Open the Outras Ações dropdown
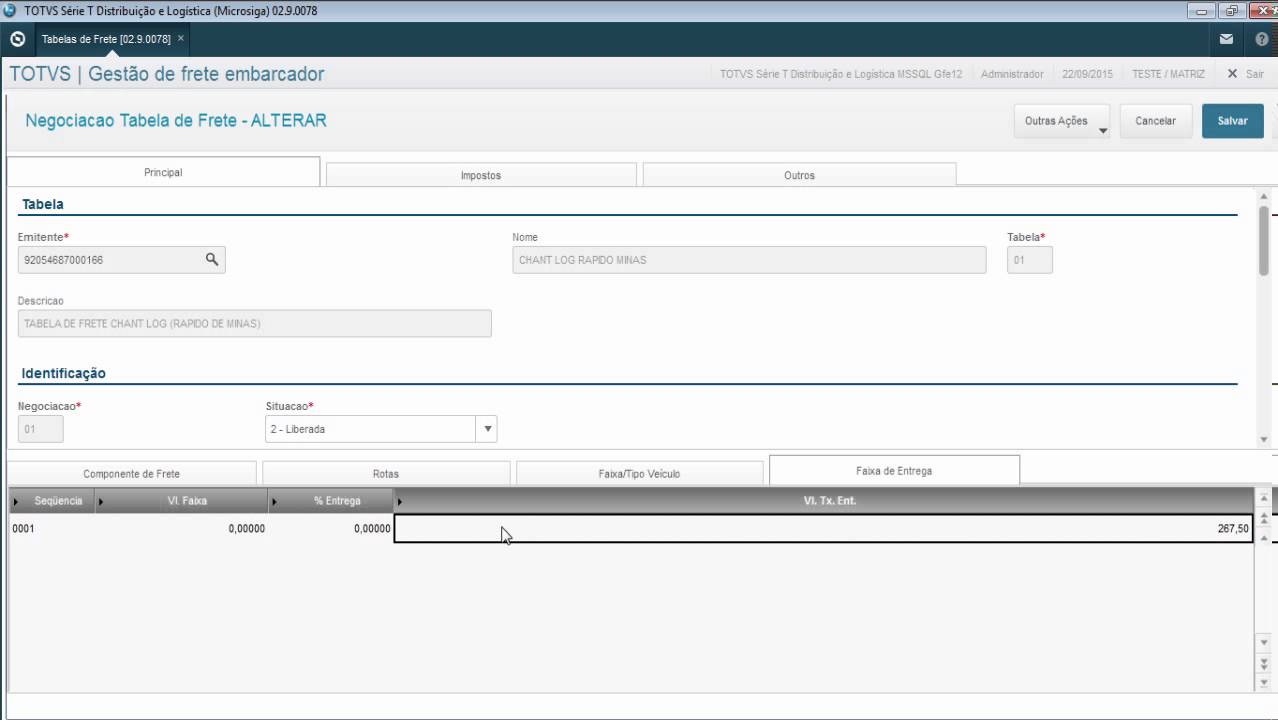This screenshot has width=1278, height=720. click(1063, 121)
